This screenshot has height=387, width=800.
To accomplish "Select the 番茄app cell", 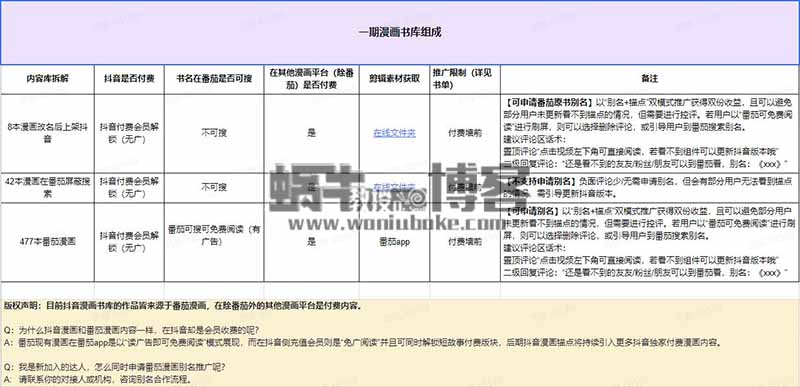I will pyautogui.click(x=394, y=242).
